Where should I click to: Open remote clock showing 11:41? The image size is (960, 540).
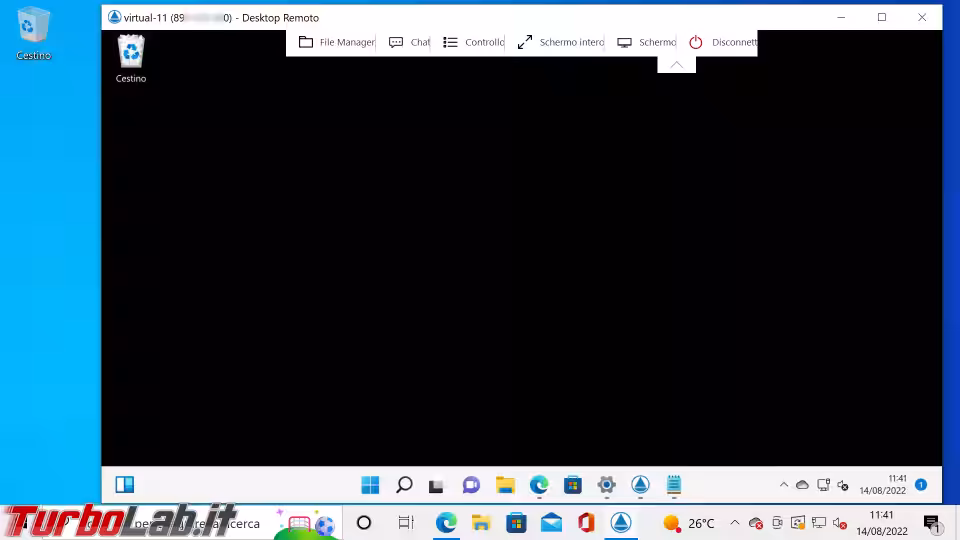click(882, 484)
